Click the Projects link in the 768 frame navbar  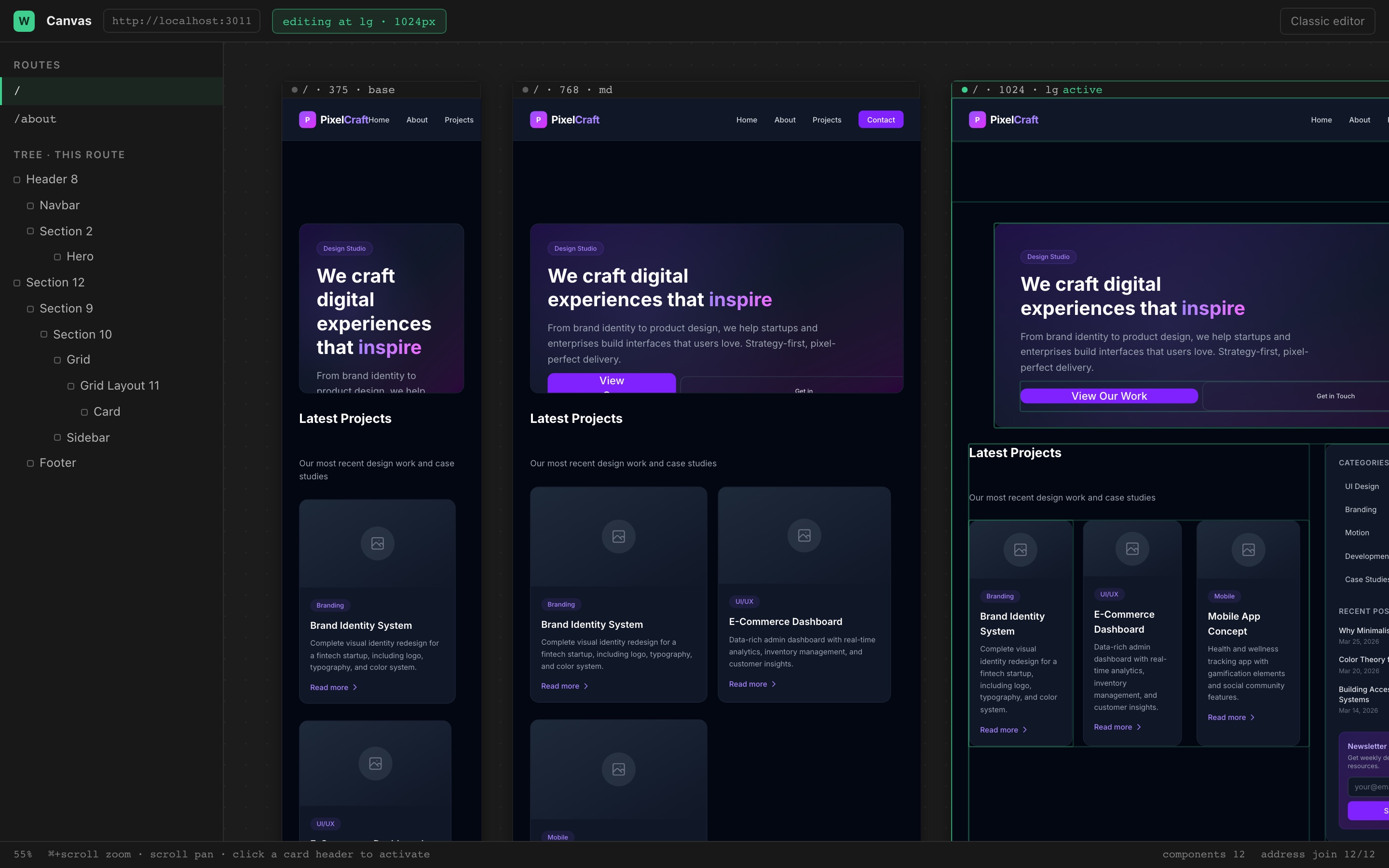[x=827, y=120]
